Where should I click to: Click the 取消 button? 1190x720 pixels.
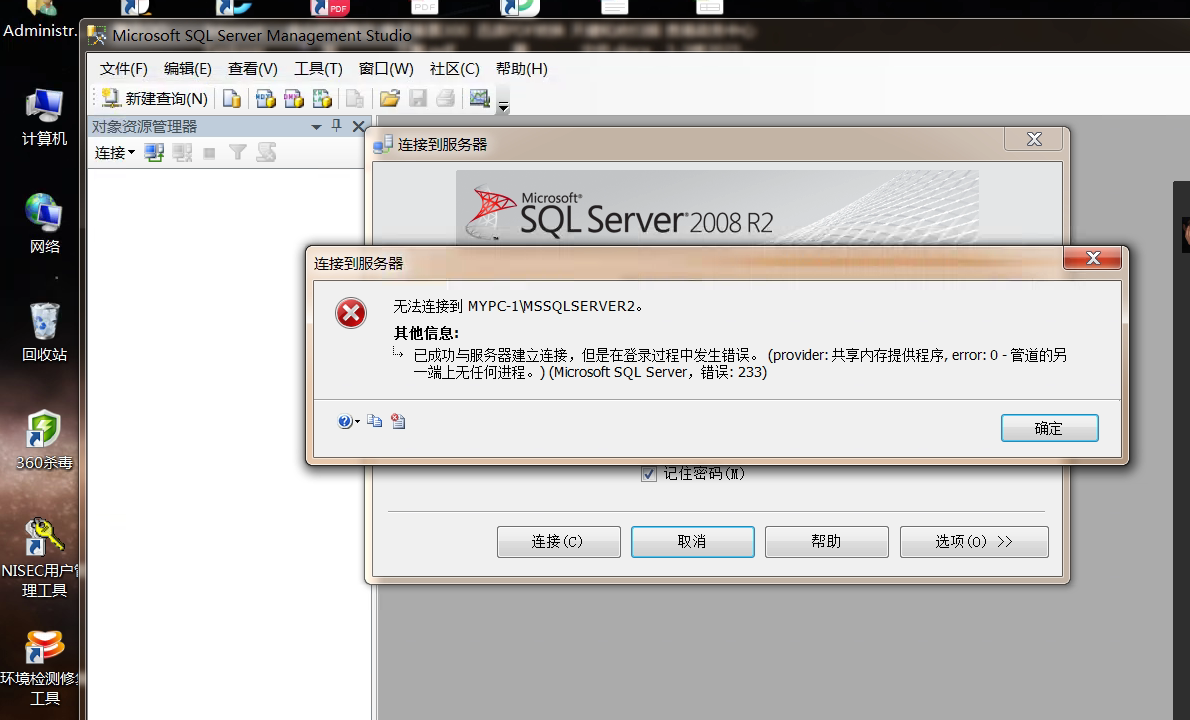(693, 542)
